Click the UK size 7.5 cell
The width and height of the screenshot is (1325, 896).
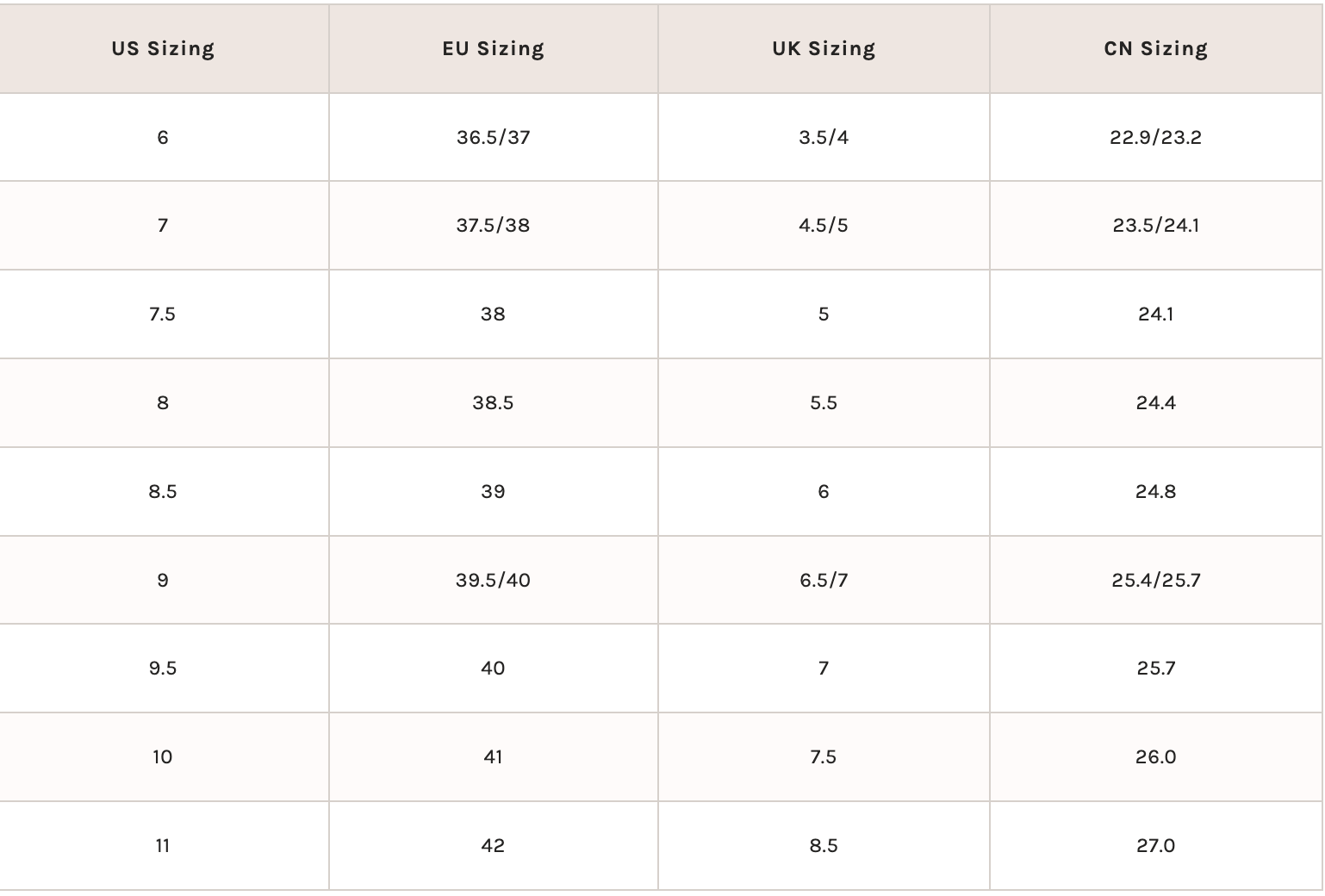click(x=824, y=757)
